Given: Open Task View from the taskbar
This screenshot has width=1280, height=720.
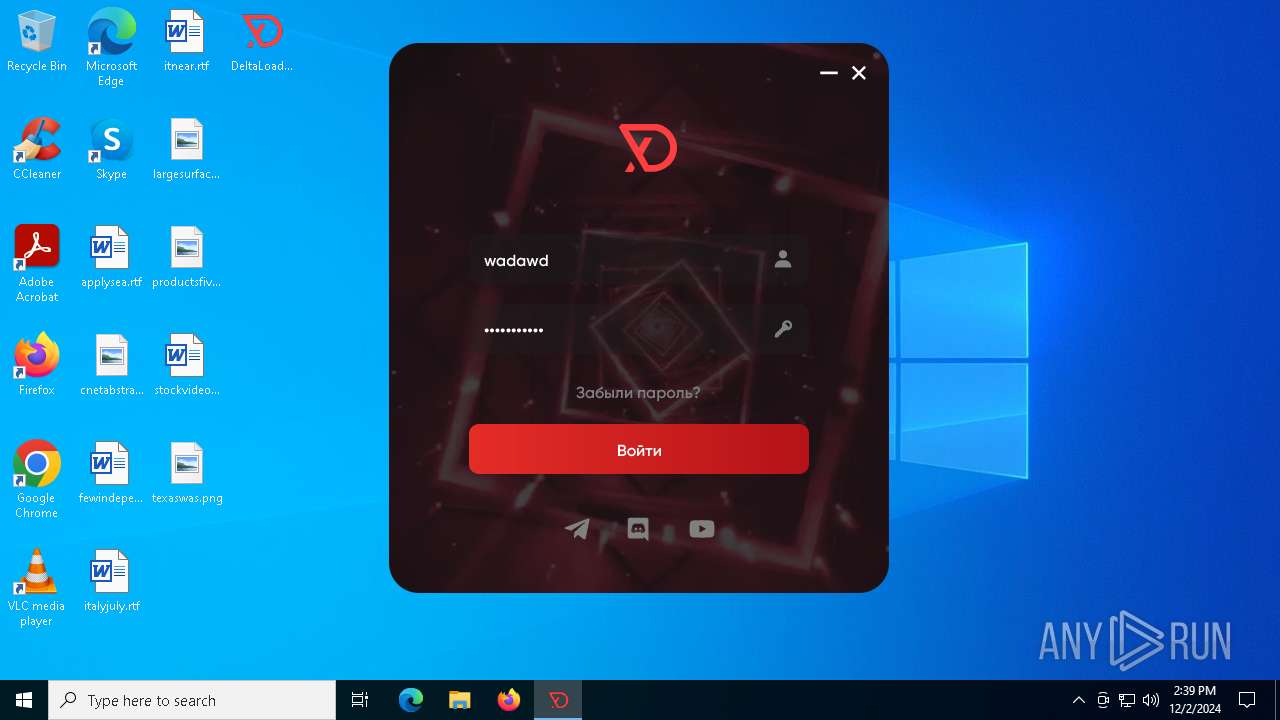Looking at the screenshot, I should [x=360, y=700].
